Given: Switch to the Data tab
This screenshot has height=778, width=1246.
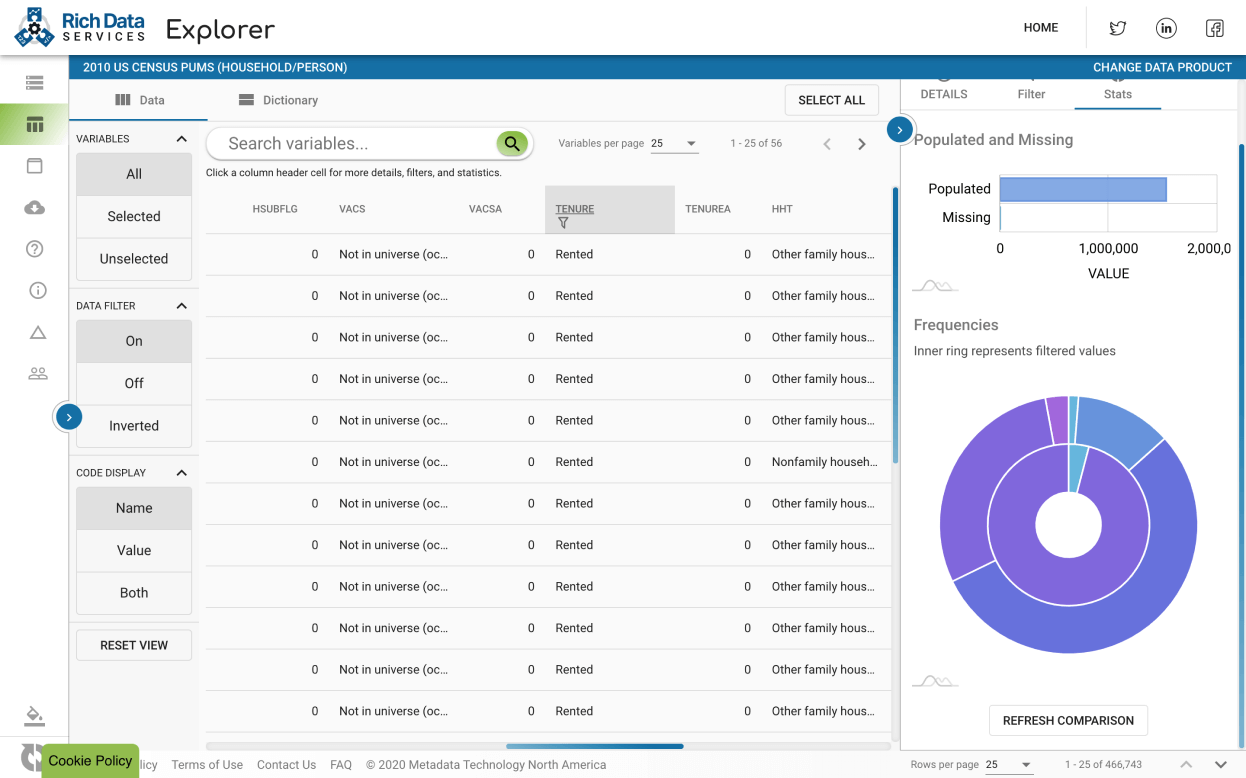Looking at the screenshot, I should click(x=139, y=100).
